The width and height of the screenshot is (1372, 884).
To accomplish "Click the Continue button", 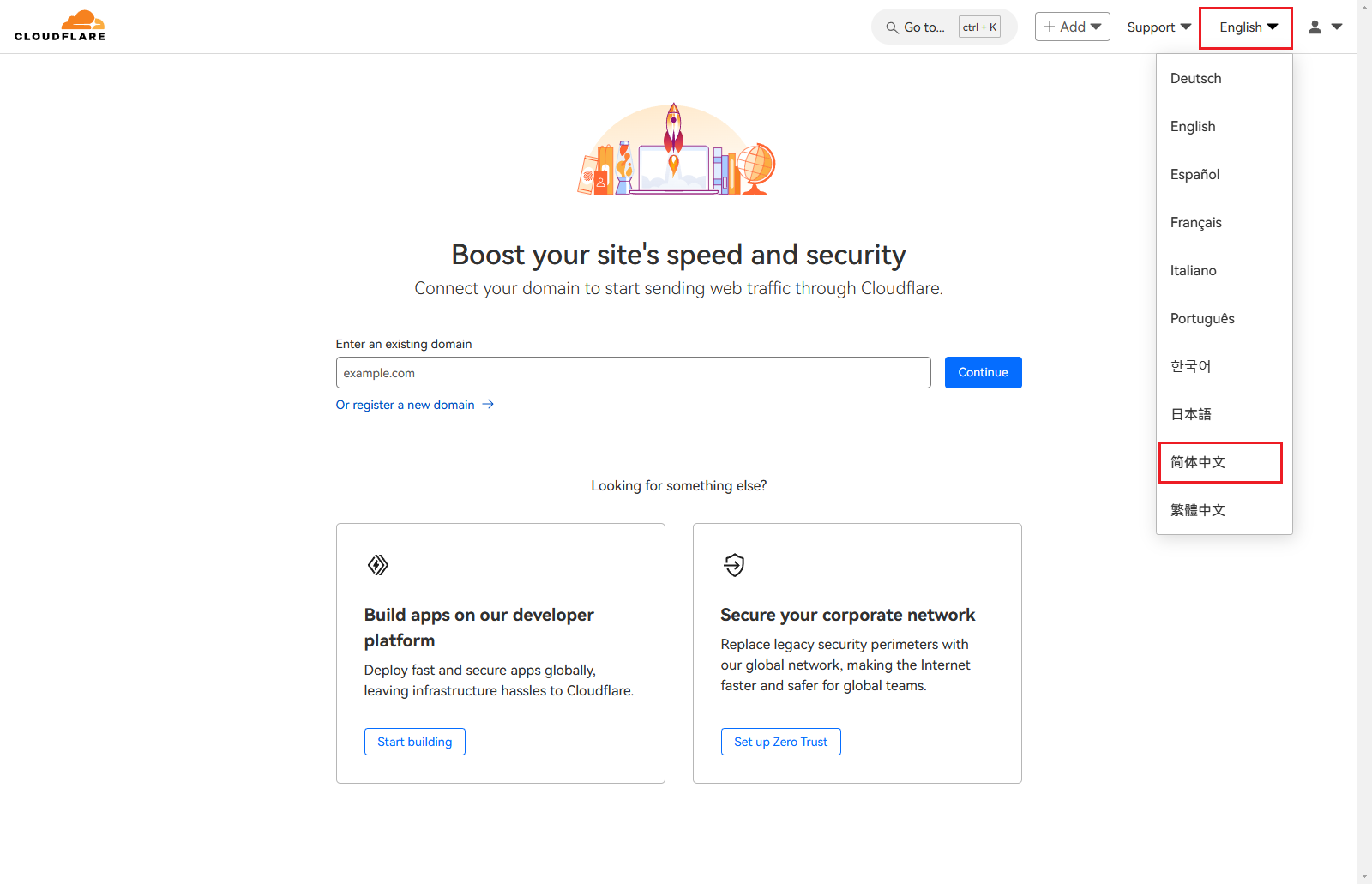I will pyautogui.click(x=983, y=372).
